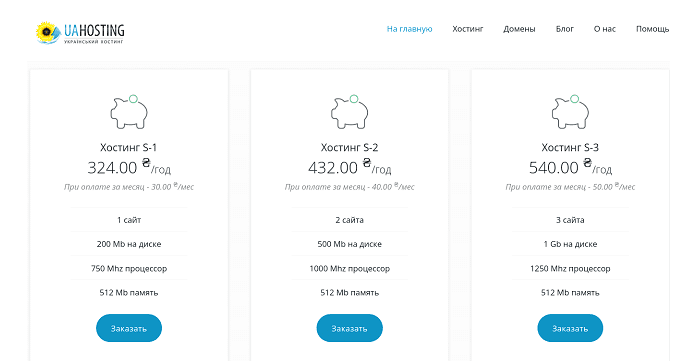This screenshot has width=690, height=361.
Task: Click '1 Gb на диске' feature
Action: 570,244
